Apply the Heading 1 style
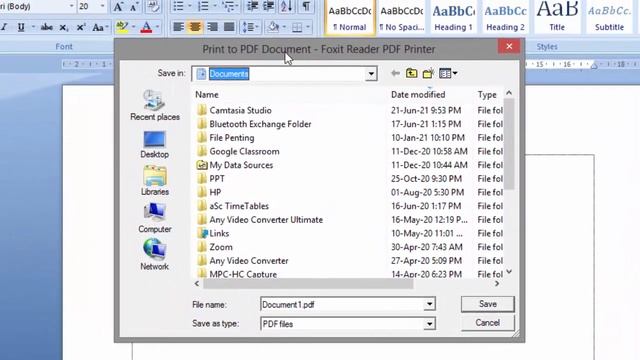 click(453, 17)
